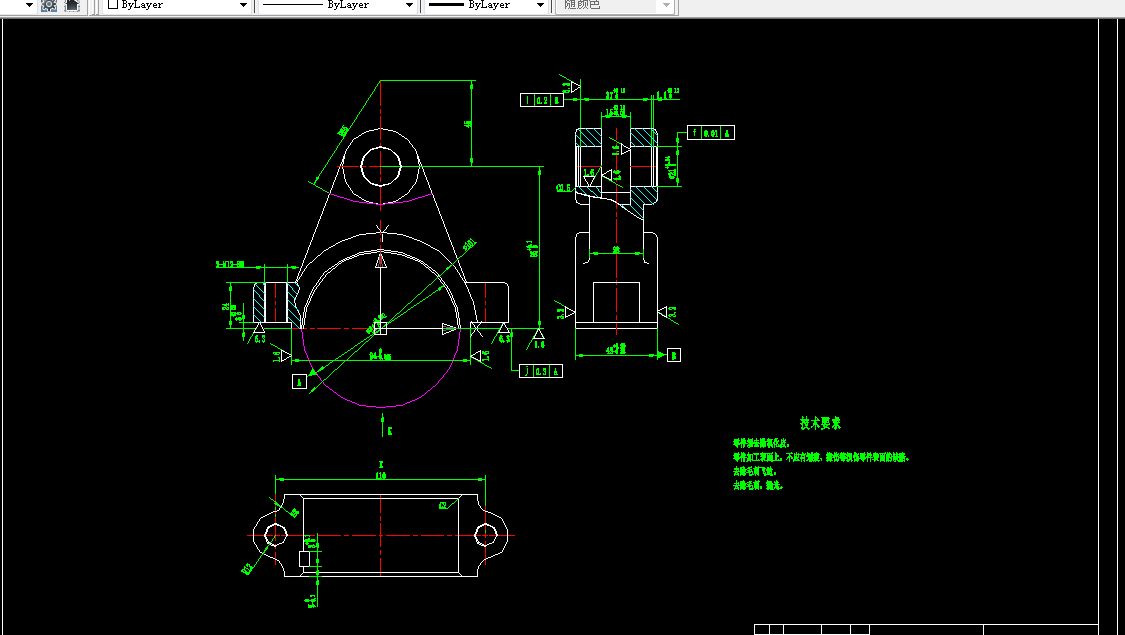Select the datum B box in side view

point(674,355)
